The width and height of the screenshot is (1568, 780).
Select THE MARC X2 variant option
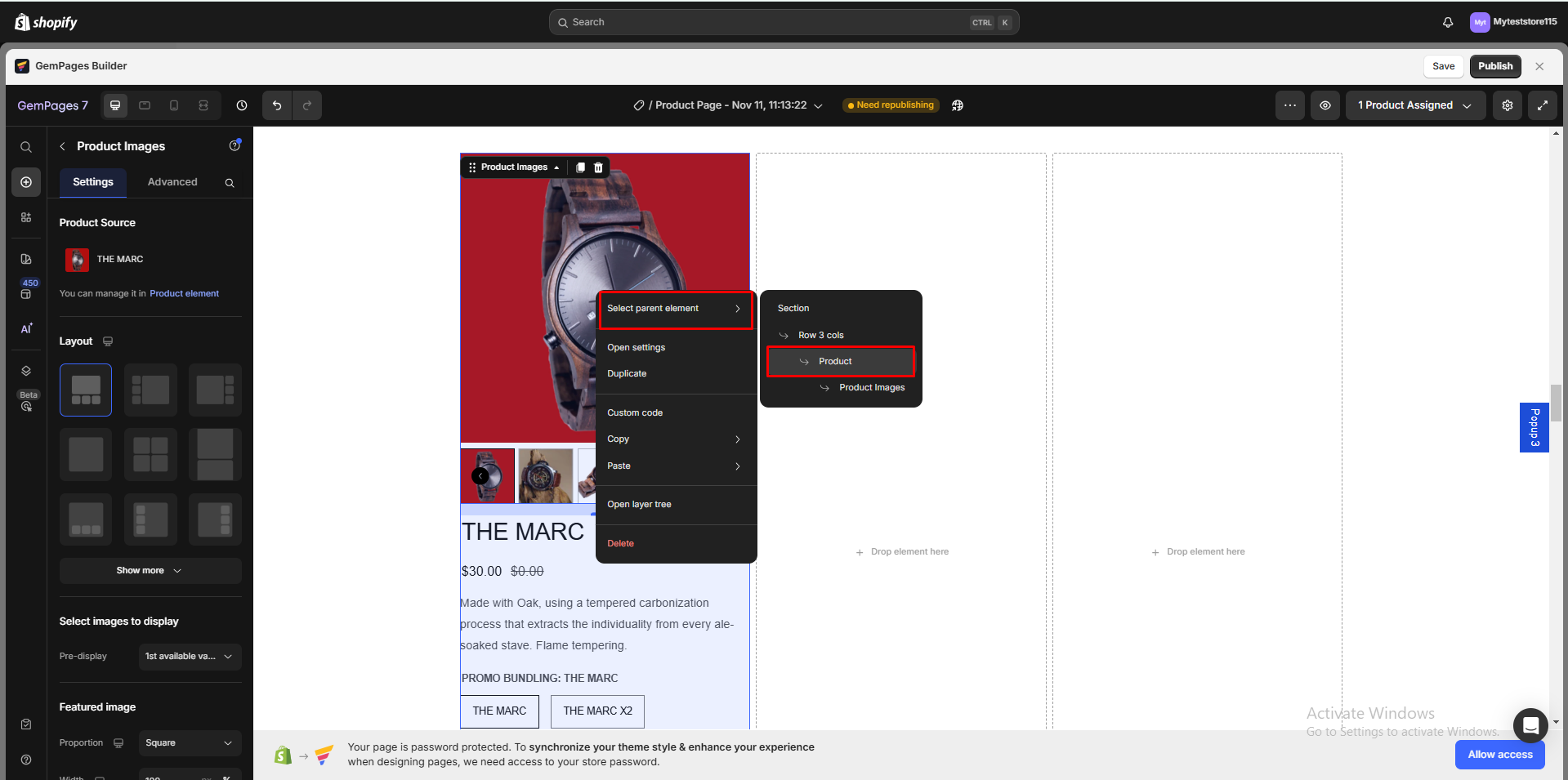coord(597,711)
